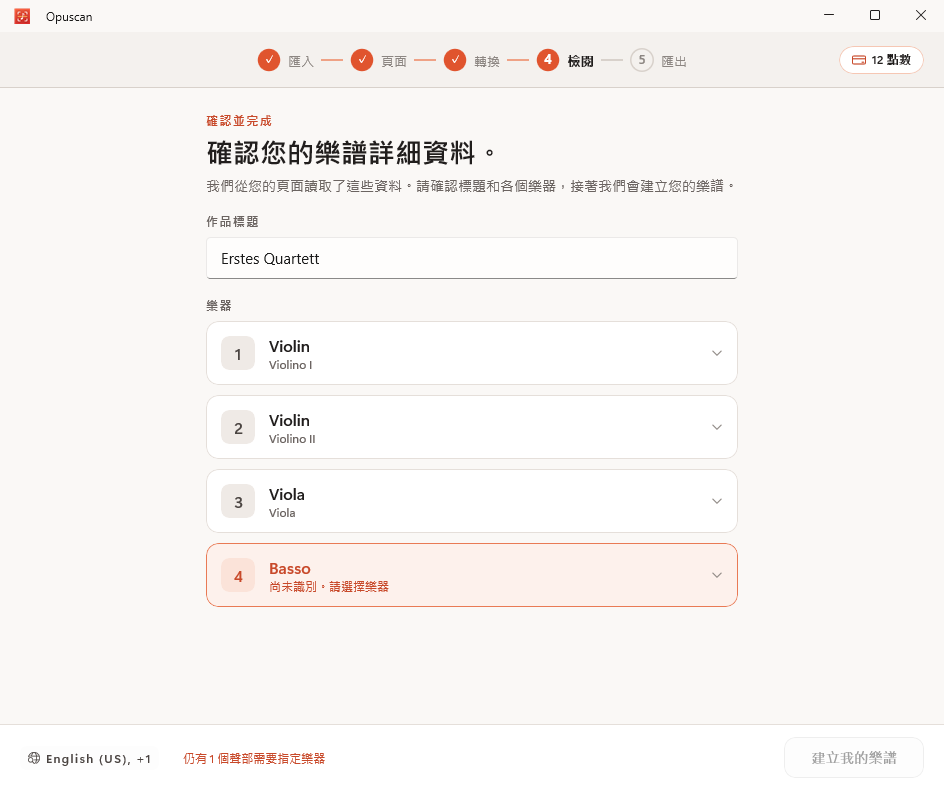Switch to the 檢閱 step label
Image resolution: width=944 pixels, height=790 pixels.
(580, 61)
